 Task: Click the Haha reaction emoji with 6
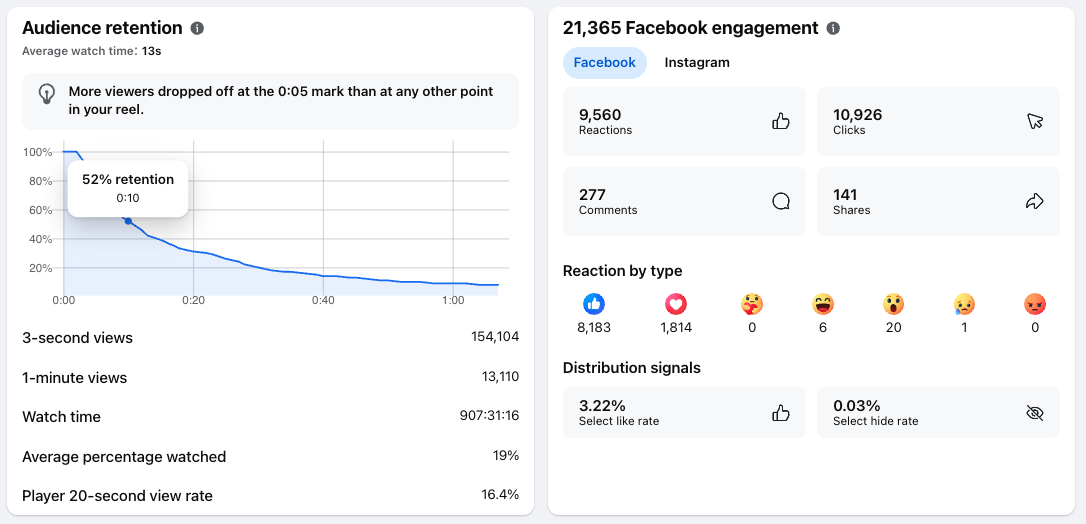(x=823, y=303)
